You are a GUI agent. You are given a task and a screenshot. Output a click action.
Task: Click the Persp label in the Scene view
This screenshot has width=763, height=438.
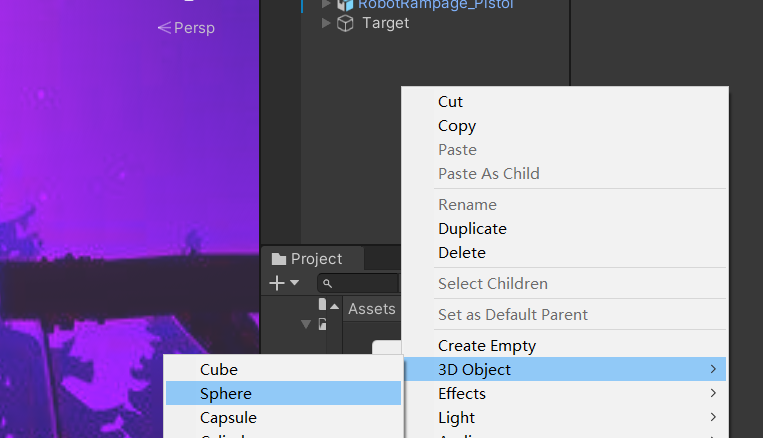(x=187, y=28)
